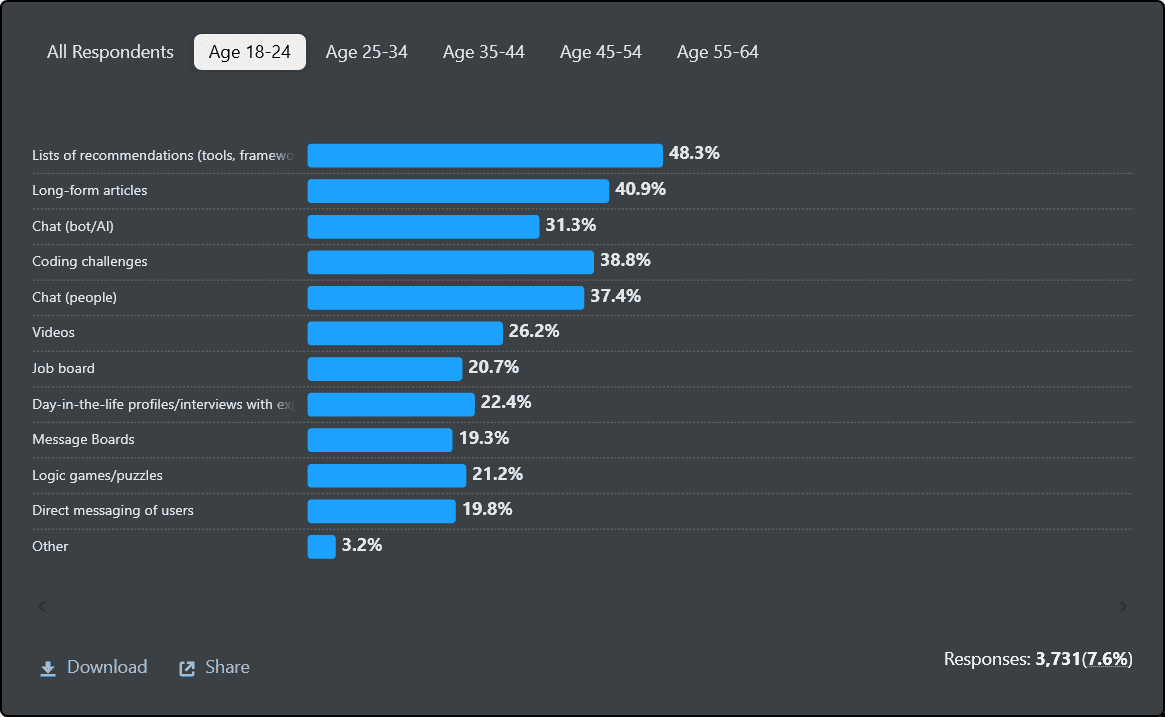Viewport: 1165px width, 717px height.
Task: Click the Download arrow icon
Action: (x=48, y=668)
